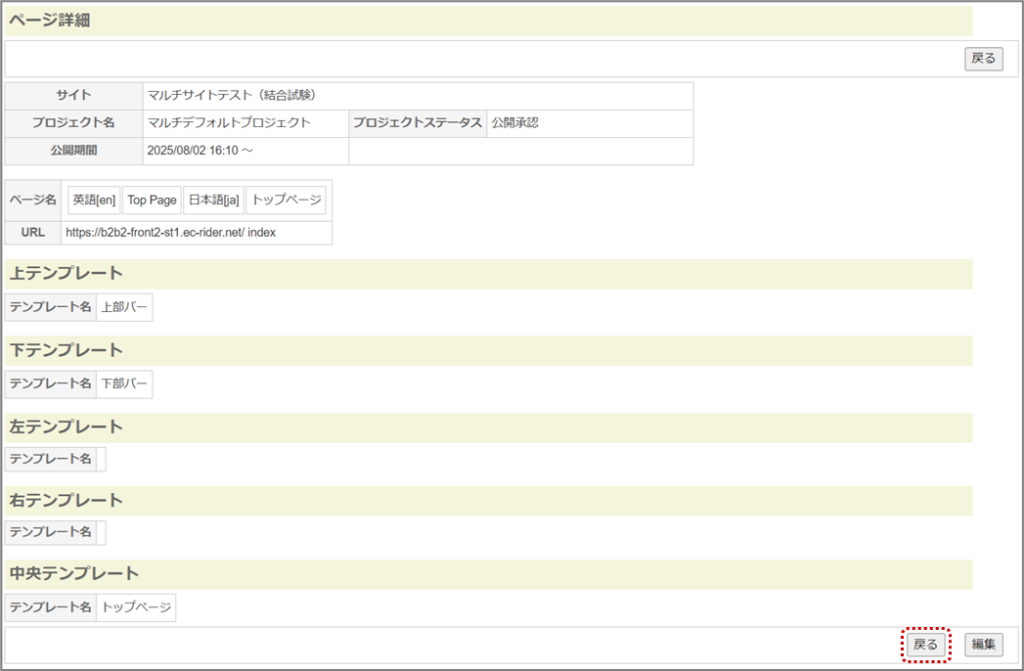Click the b2b2-front2-st1.ec-rider.net URL text
Viewport: 1024px width, 671px height.
click(170, 232)
